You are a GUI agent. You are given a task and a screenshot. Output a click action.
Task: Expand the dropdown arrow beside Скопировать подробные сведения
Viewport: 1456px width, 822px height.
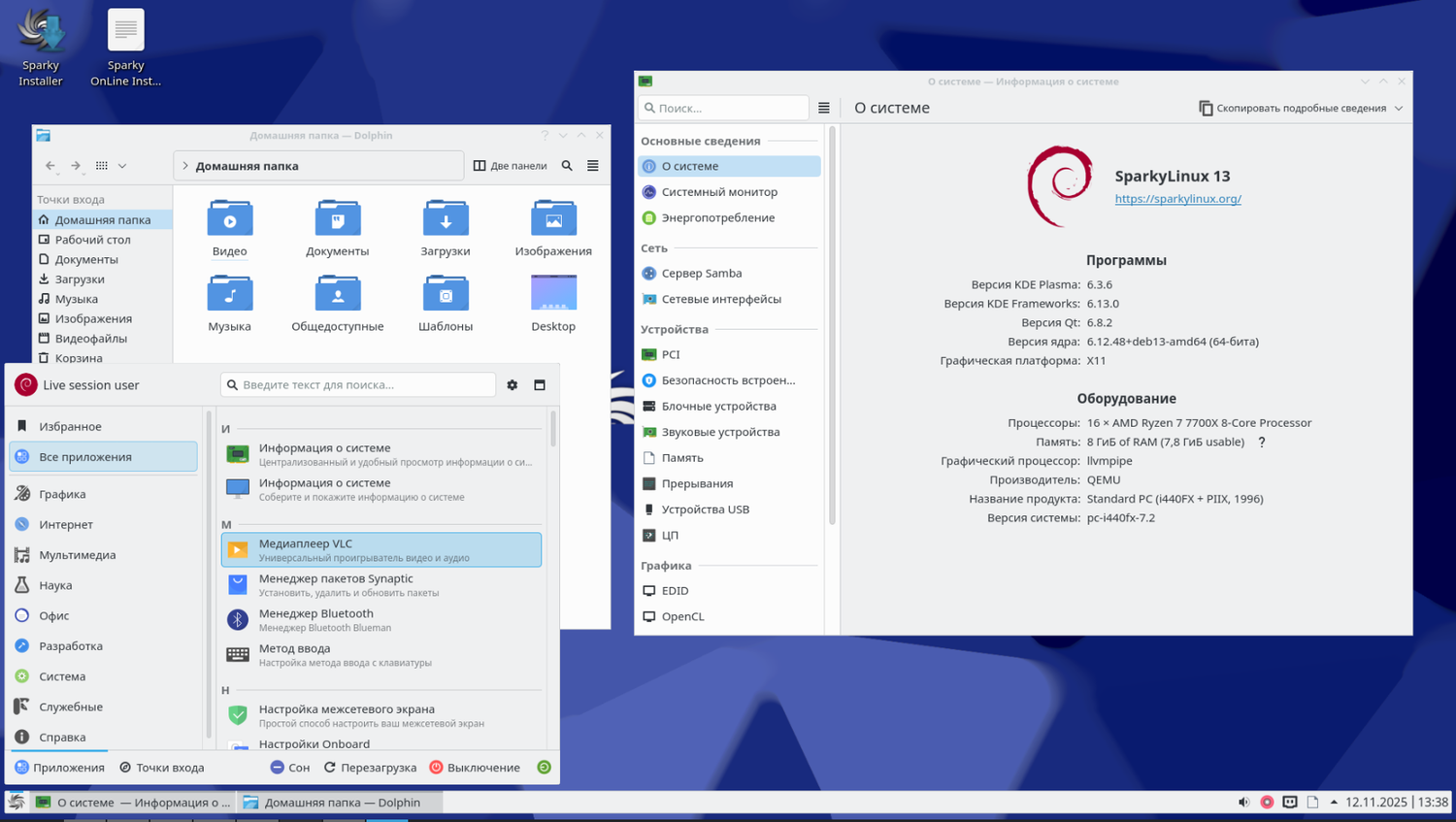[1399, 108]
